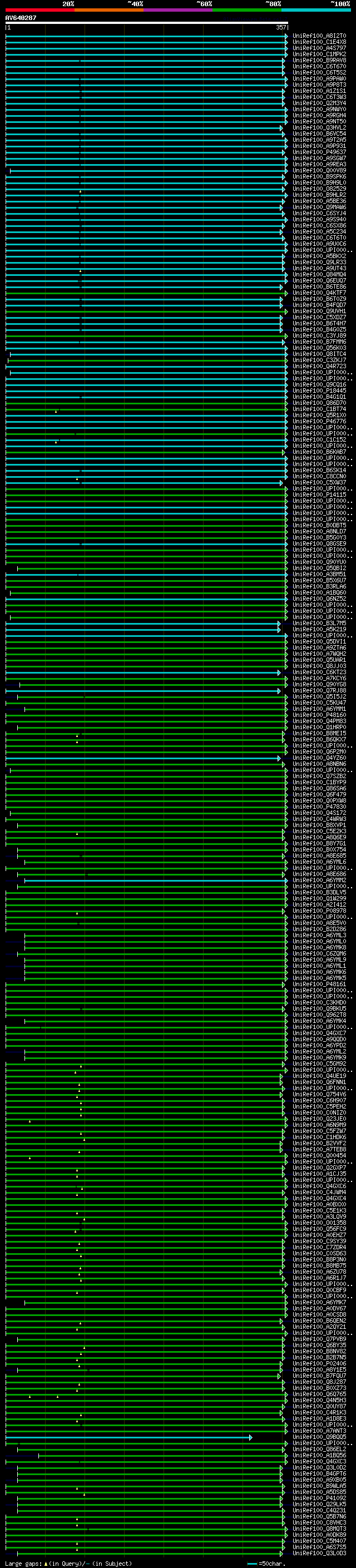Select the query label AV640287

pos(21,18)
